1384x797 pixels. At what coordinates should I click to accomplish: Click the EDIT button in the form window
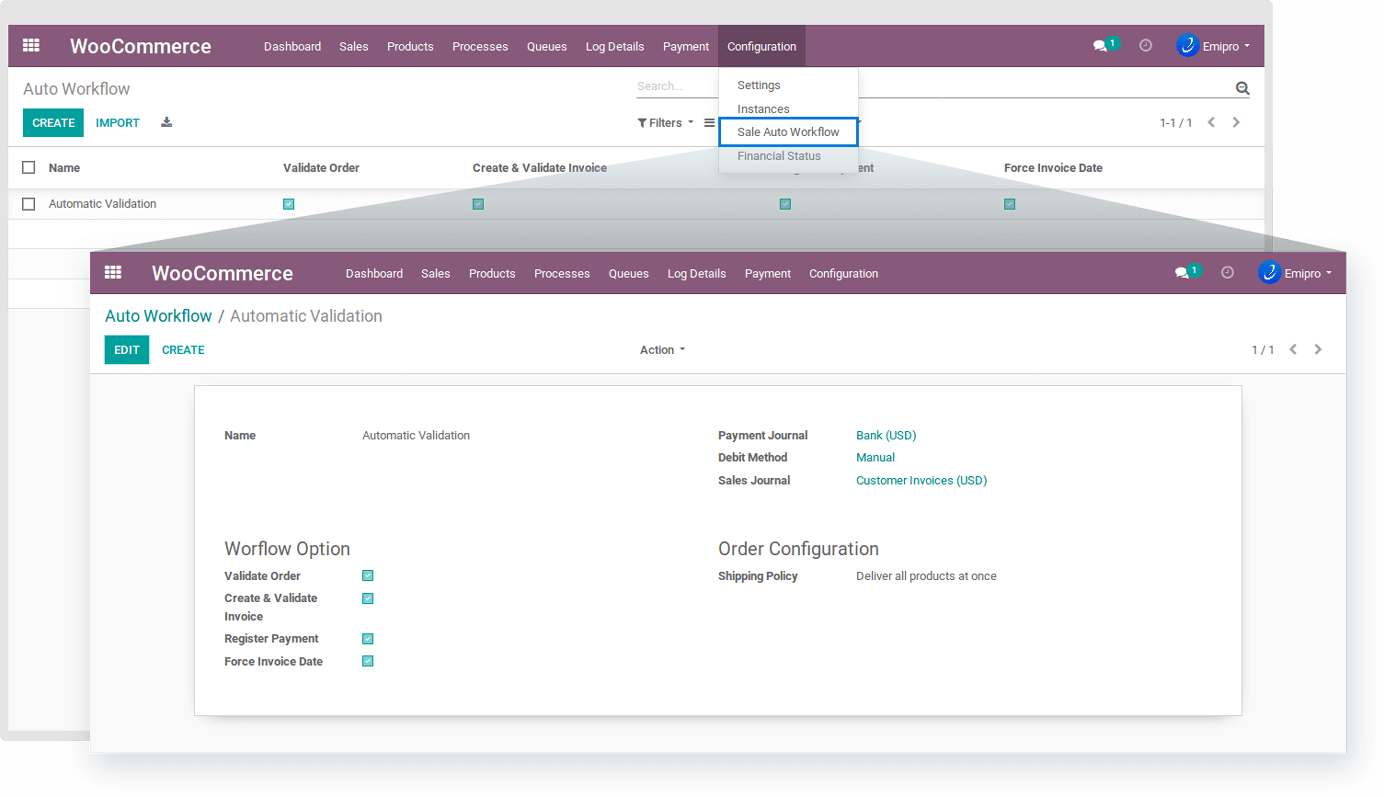(127, 350)
